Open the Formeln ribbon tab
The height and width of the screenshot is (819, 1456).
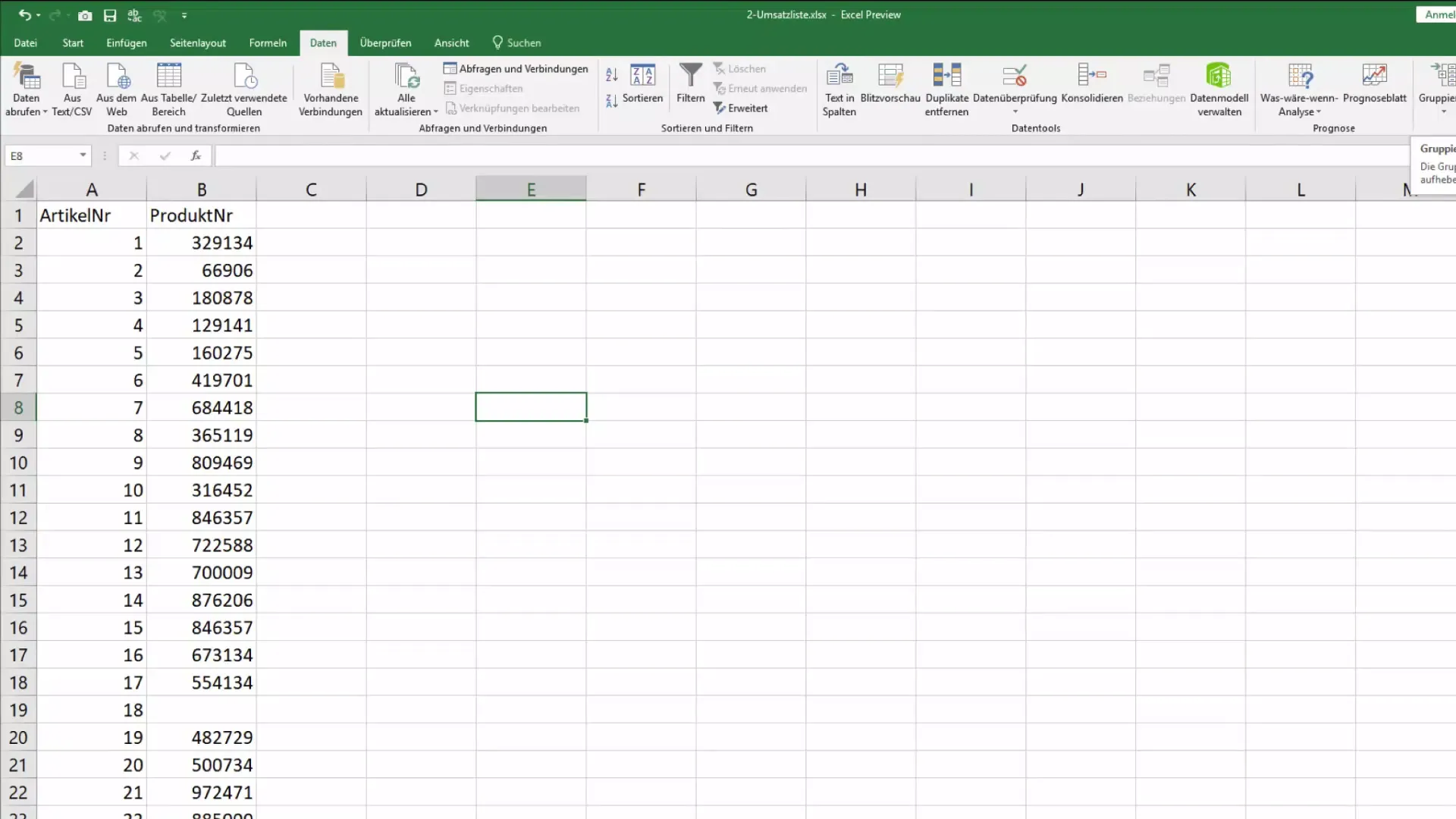tap(268, 42)
